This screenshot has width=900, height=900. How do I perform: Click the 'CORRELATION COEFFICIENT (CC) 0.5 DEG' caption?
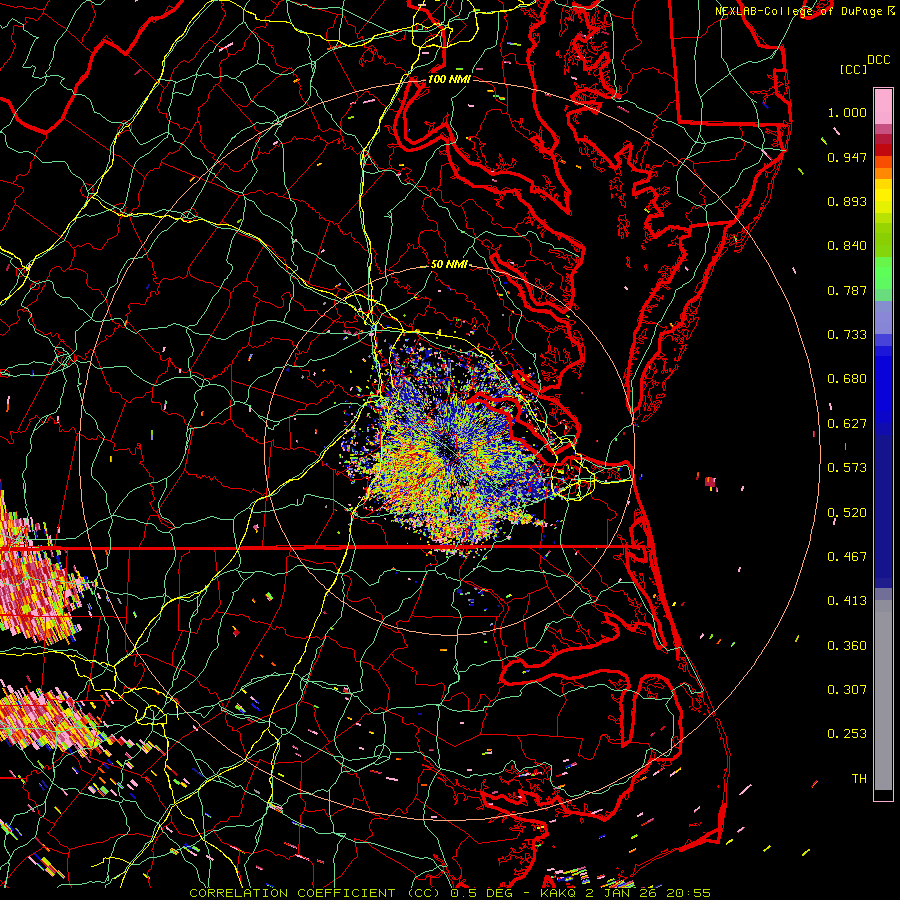pyautogui.click(x=352, y=893)
